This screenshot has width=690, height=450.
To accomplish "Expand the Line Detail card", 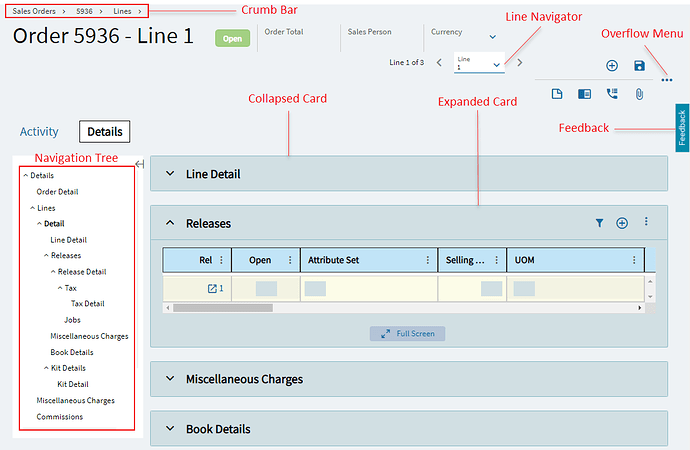I will (x=170, y=173).
